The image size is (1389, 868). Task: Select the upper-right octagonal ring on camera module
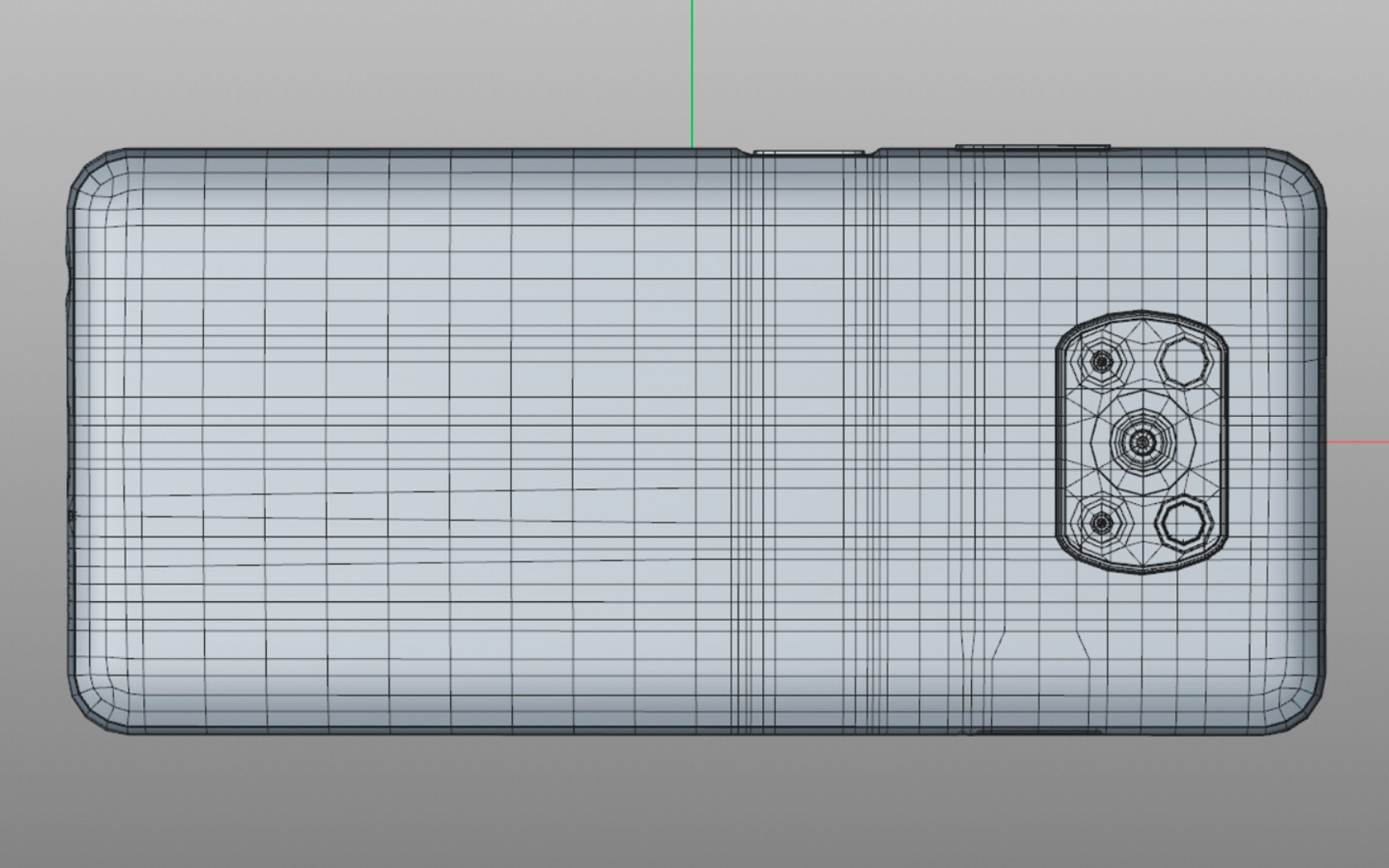click(1183, 361)
